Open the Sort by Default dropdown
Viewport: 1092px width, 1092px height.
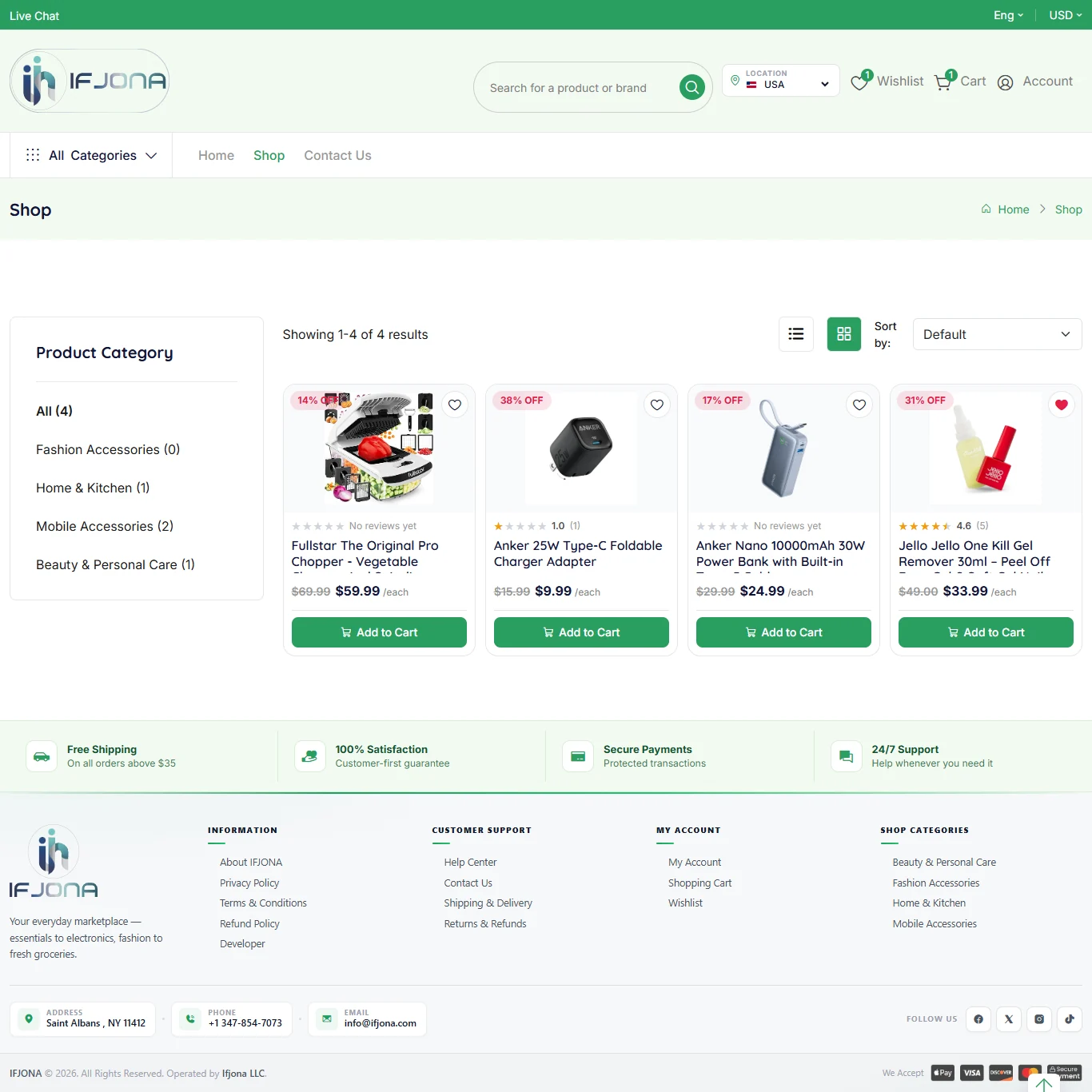[x=998, y=334]
